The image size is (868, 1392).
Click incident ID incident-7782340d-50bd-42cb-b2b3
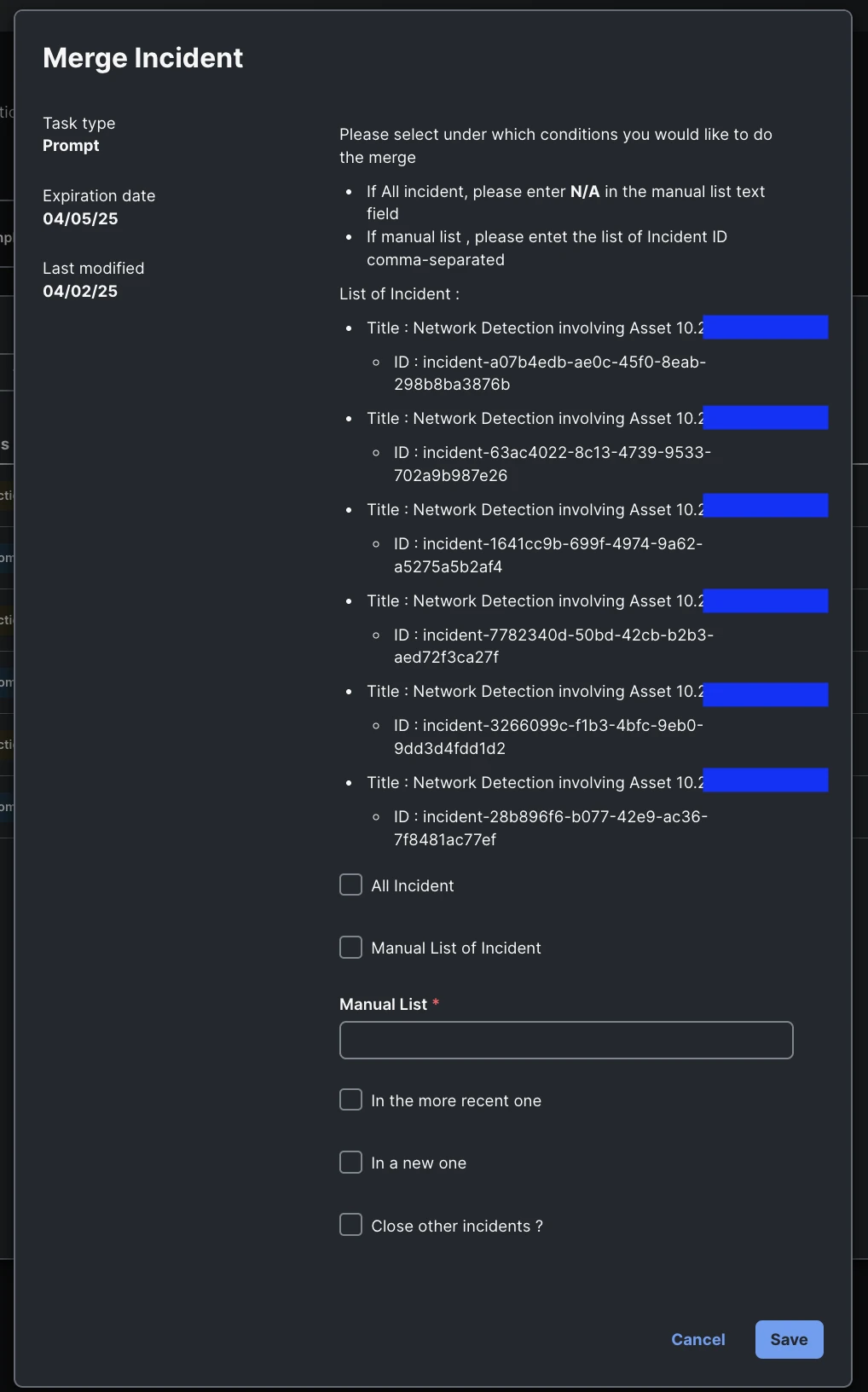coord(553,646)
